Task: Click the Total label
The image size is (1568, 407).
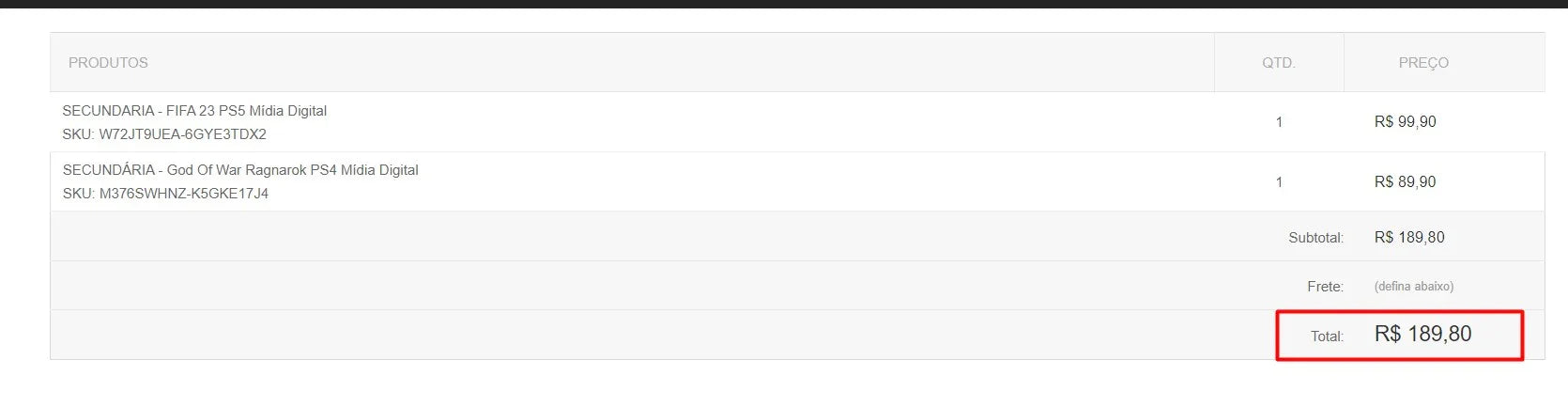Action: click(1327, 337)
